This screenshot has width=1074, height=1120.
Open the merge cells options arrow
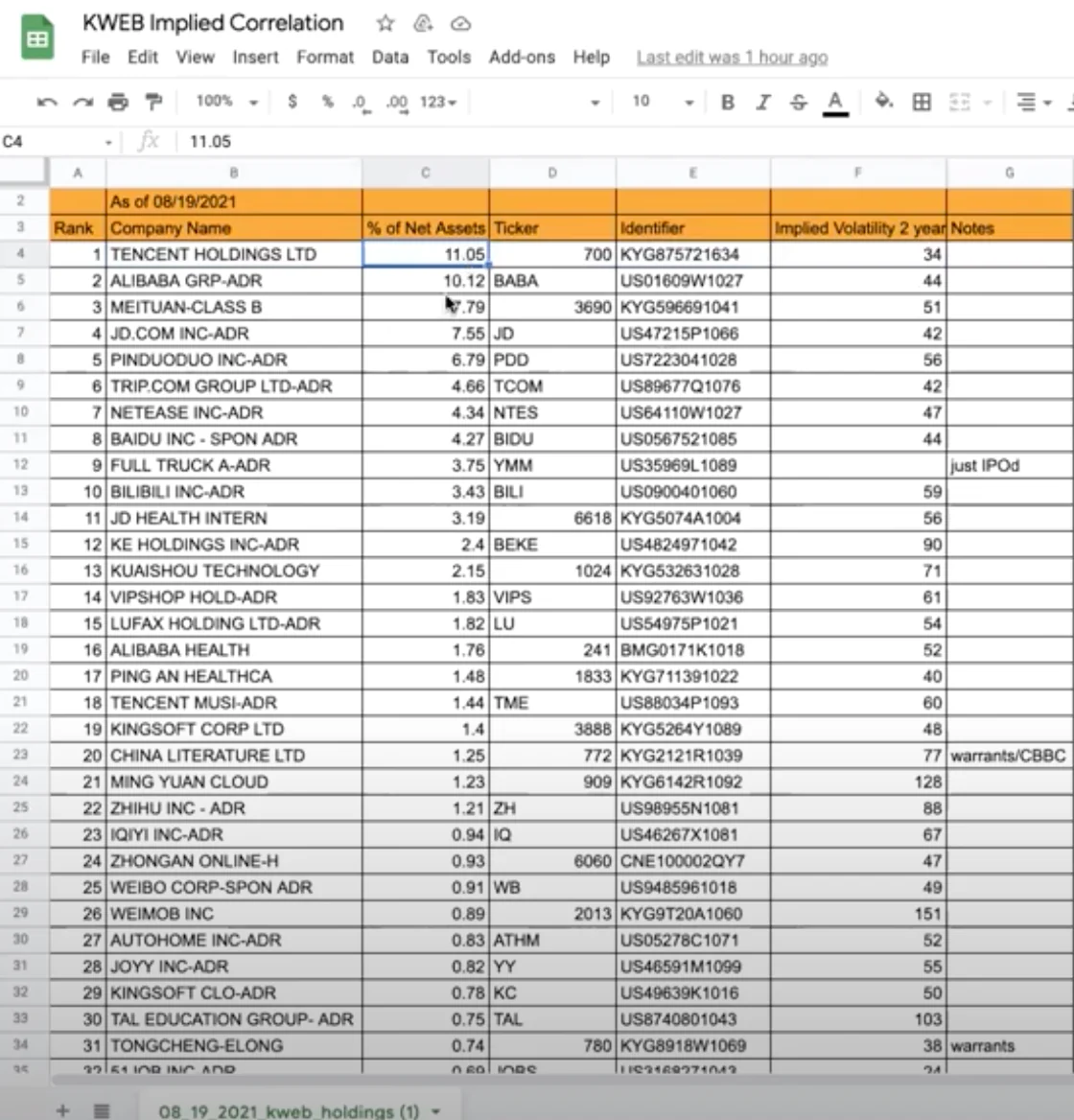pos(988,103)
